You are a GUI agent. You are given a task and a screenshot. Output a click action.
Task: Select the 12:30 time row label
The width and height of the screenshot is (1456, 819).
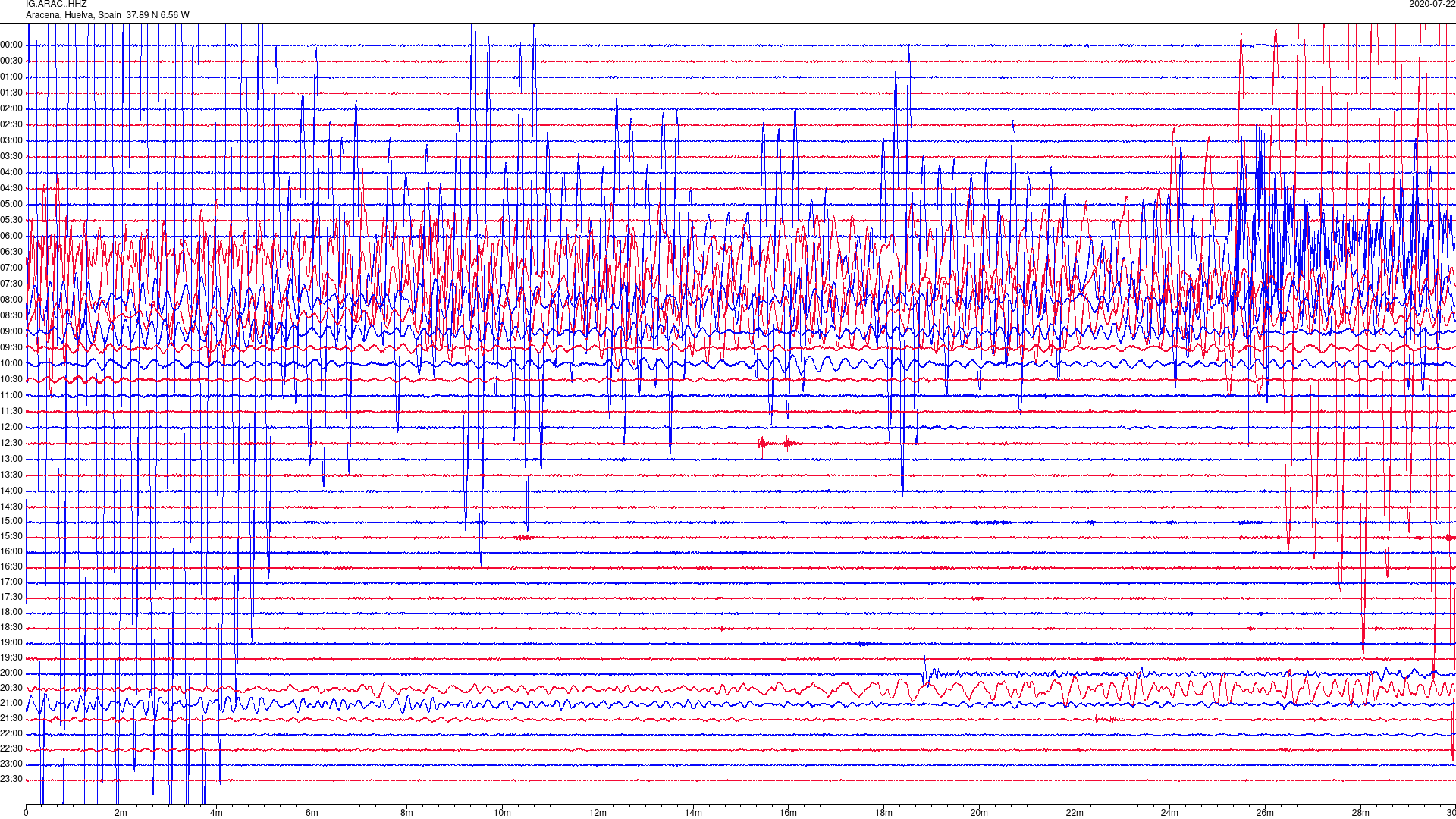click(x=11, y=444)
